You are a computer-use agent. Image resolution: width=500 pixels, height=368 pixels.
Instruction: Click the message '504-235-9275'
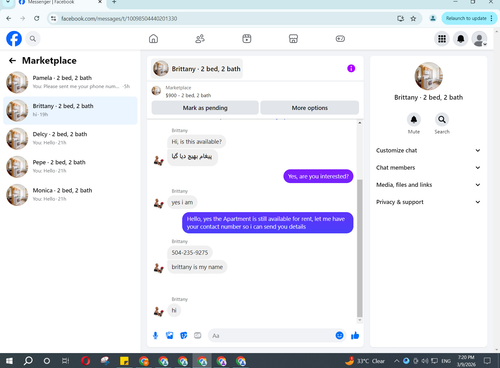tap(190, 252)
